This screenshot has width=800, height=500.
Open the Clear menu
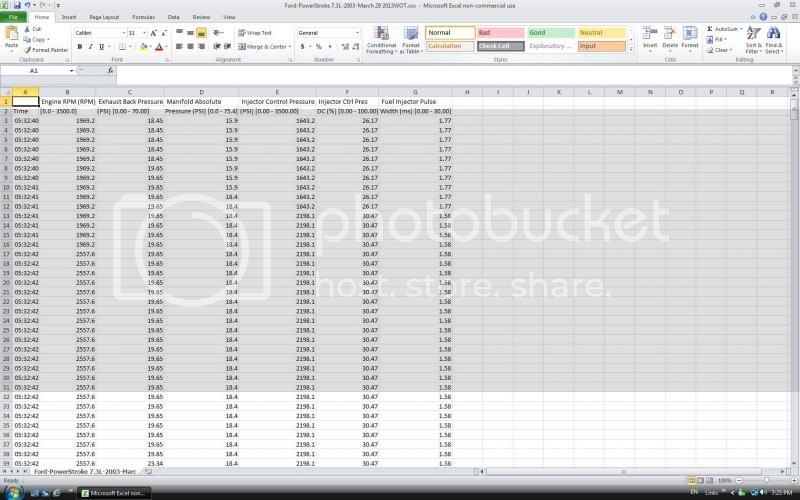tap(719, 50)
